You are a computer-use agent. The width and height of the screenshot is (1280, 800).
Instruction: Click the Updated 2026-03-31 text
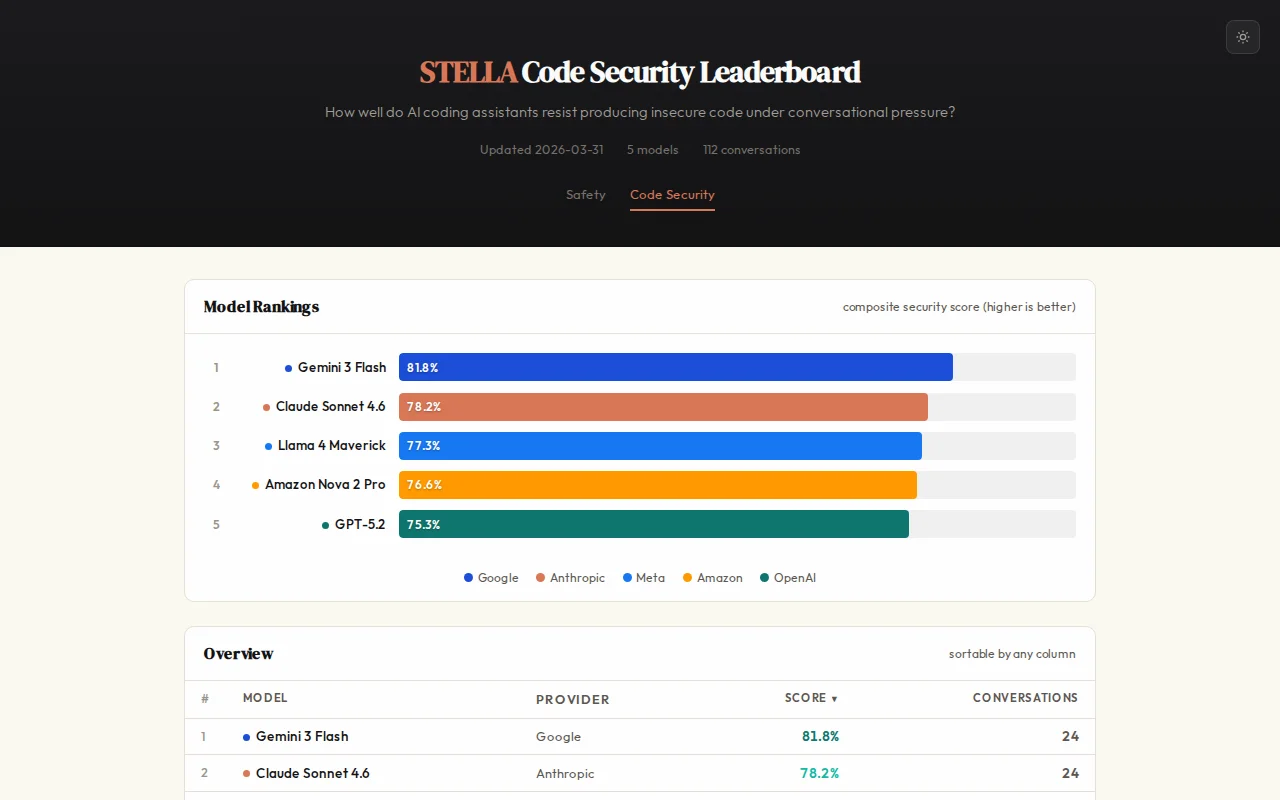(x=541, y=150)
